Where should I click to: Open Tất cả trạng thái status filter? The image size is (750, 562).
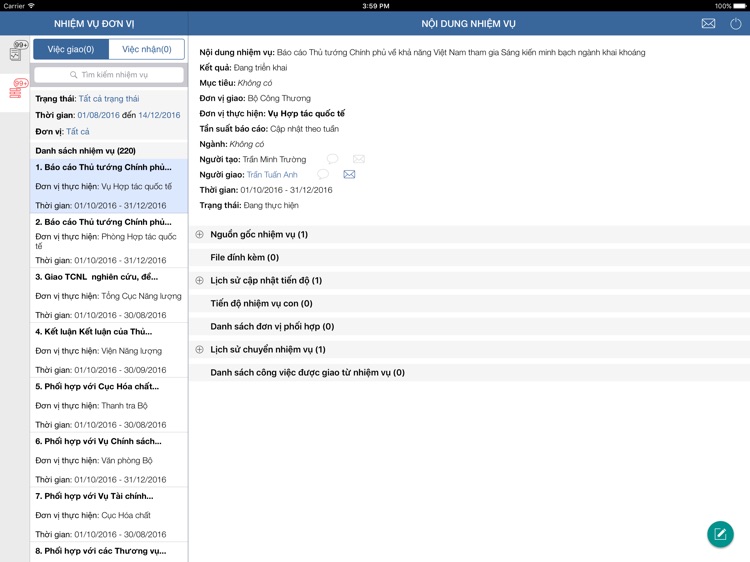(x=109, y=99)
